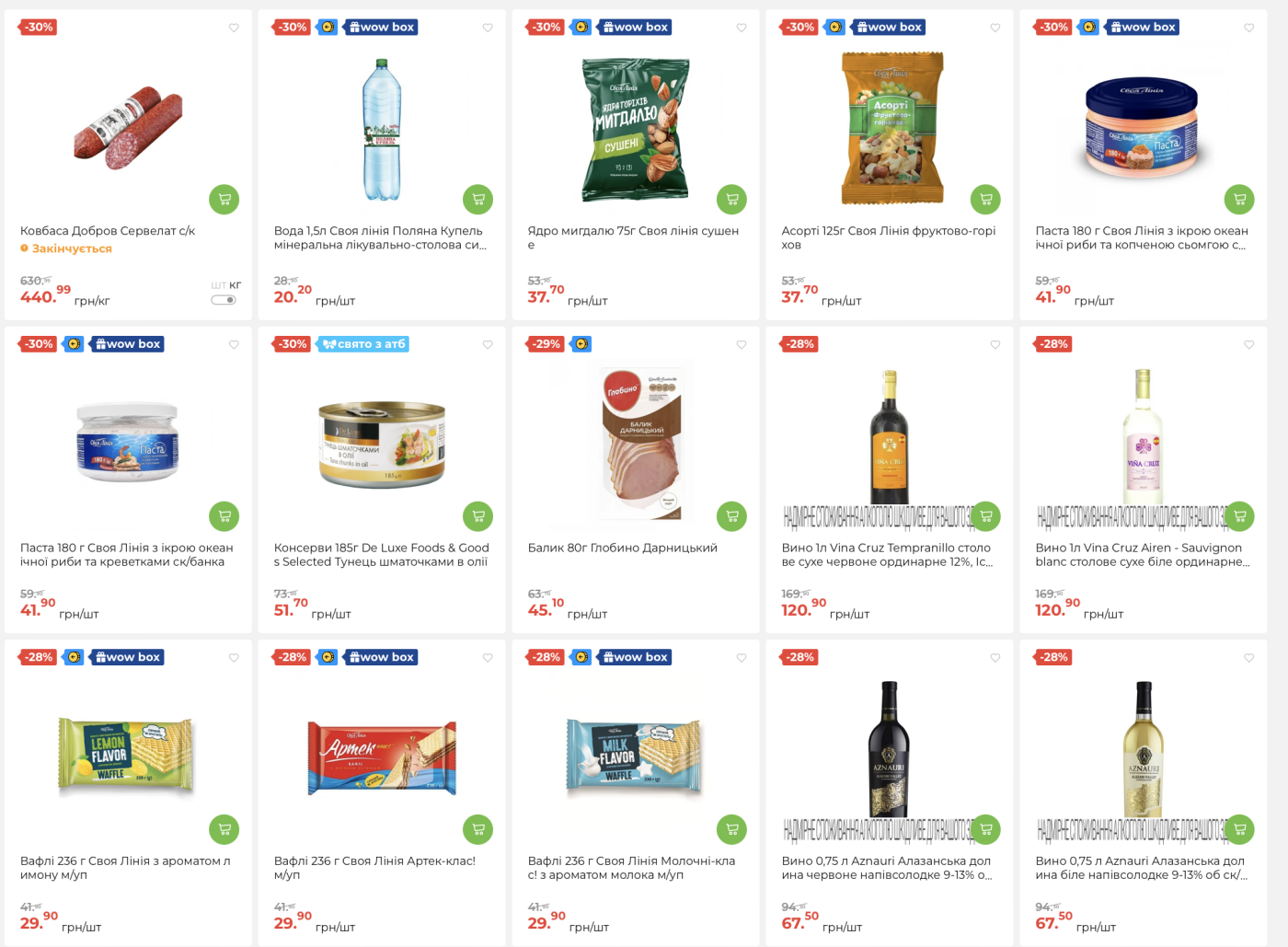Click the свято з атб badge
This screenshot has width=1288, height=947.
(363, 344)
